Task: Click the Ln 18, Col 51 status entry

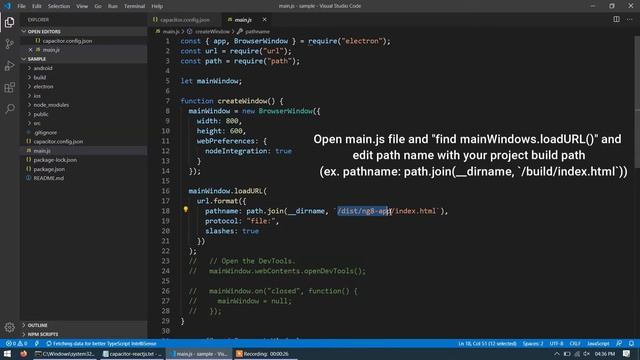Action: tap(487, 344)
